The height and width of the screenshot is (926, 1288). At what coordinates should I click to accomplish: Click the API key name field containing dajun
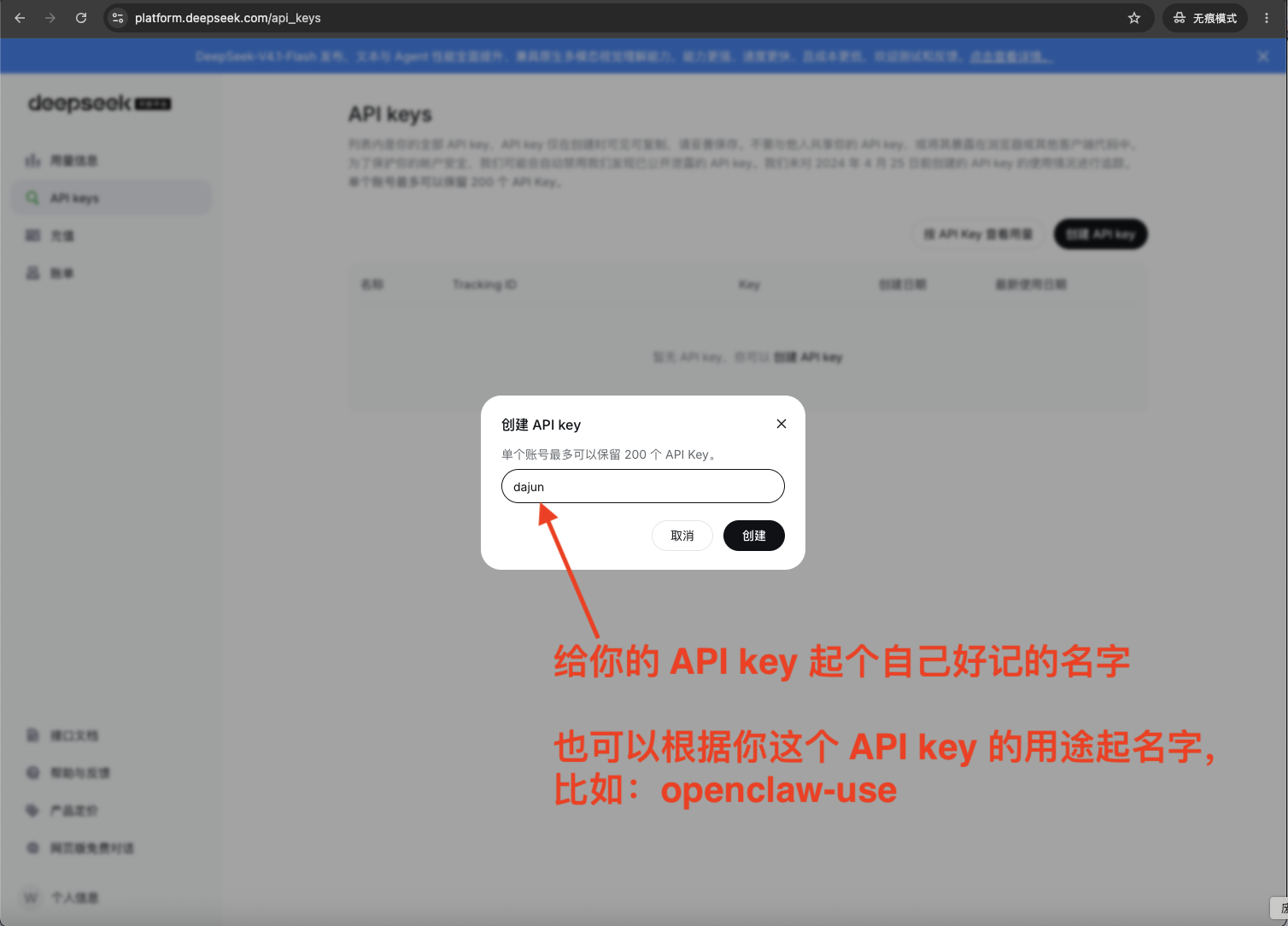pos(643,486)
